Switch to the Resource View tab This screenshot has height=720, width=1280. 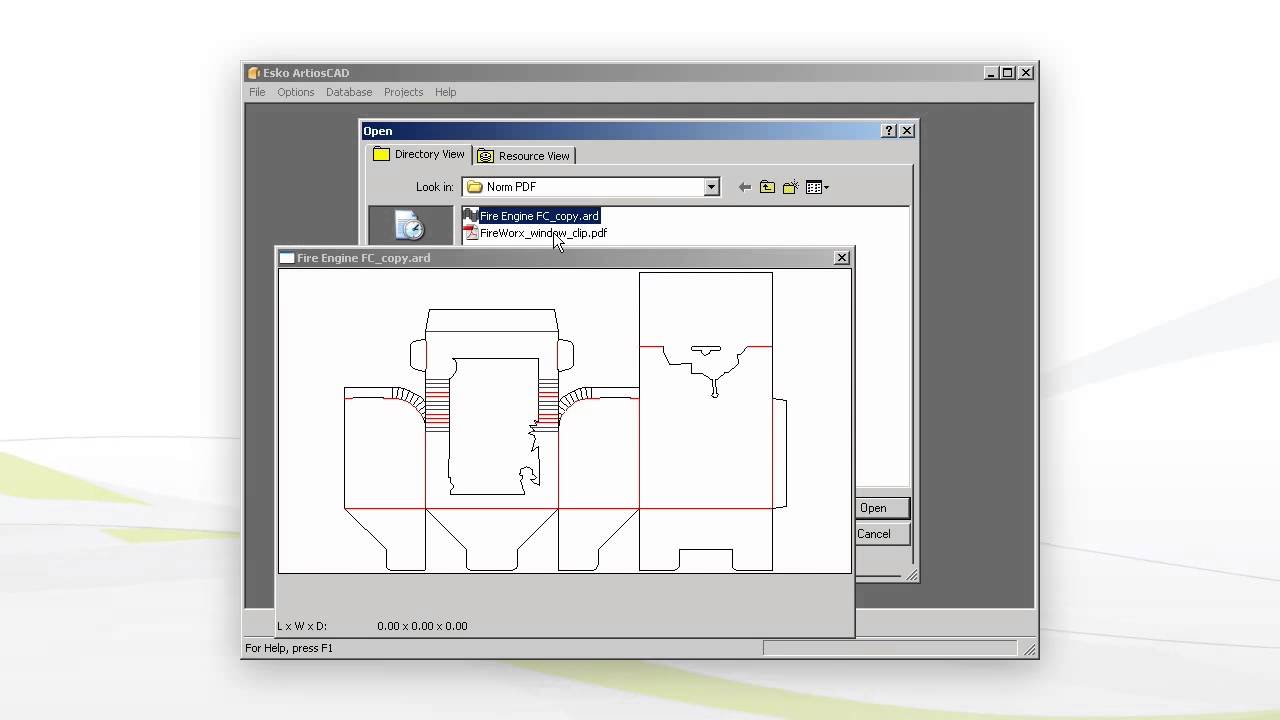[x=524, y=156]
